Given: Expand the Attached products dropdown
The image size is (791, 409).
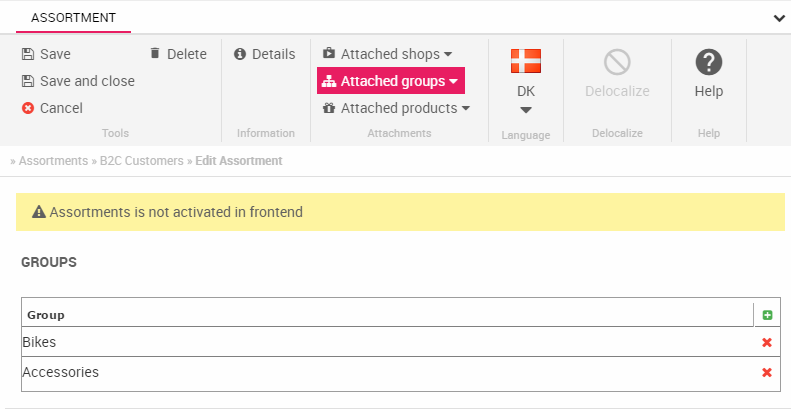Looking at the screenshot, I should (396, 108).
